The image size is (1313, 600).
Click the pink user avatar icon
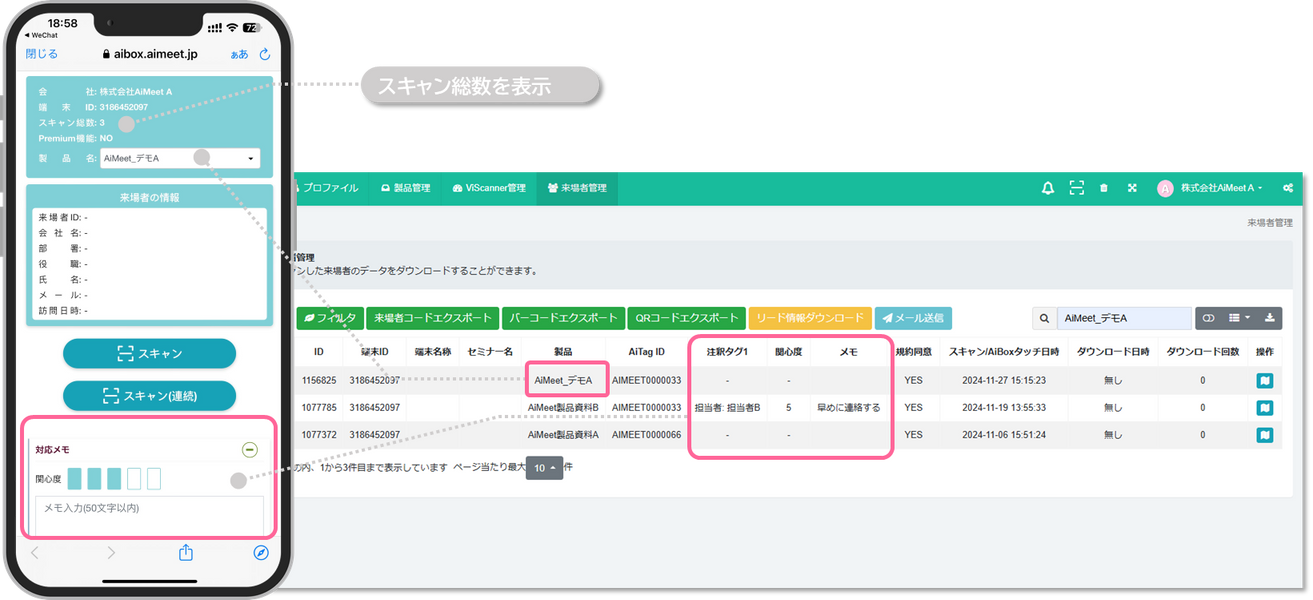point(1165,188)
